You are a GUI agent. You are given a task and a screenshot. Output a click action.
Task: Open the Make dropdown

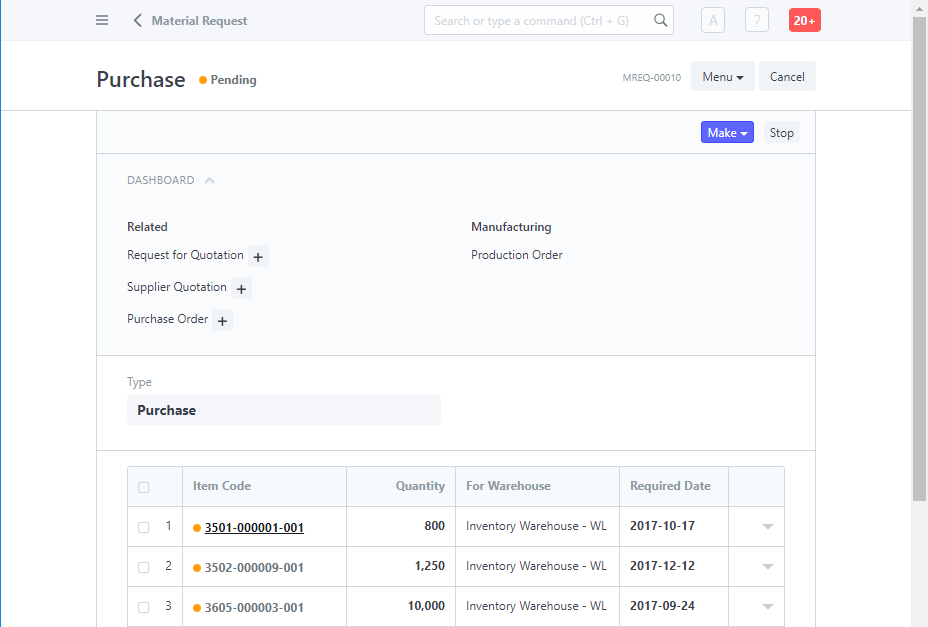click(x=727, y=133)
